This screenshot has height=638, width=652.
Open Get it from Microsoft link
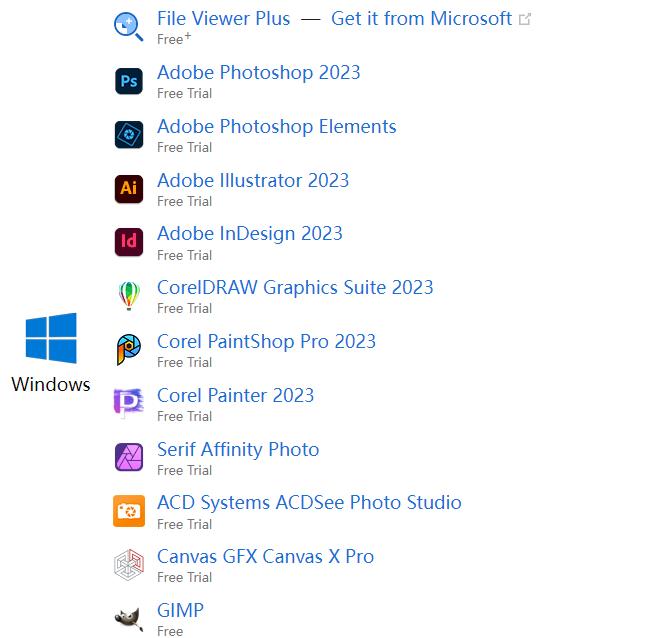(x=421, y=19)
